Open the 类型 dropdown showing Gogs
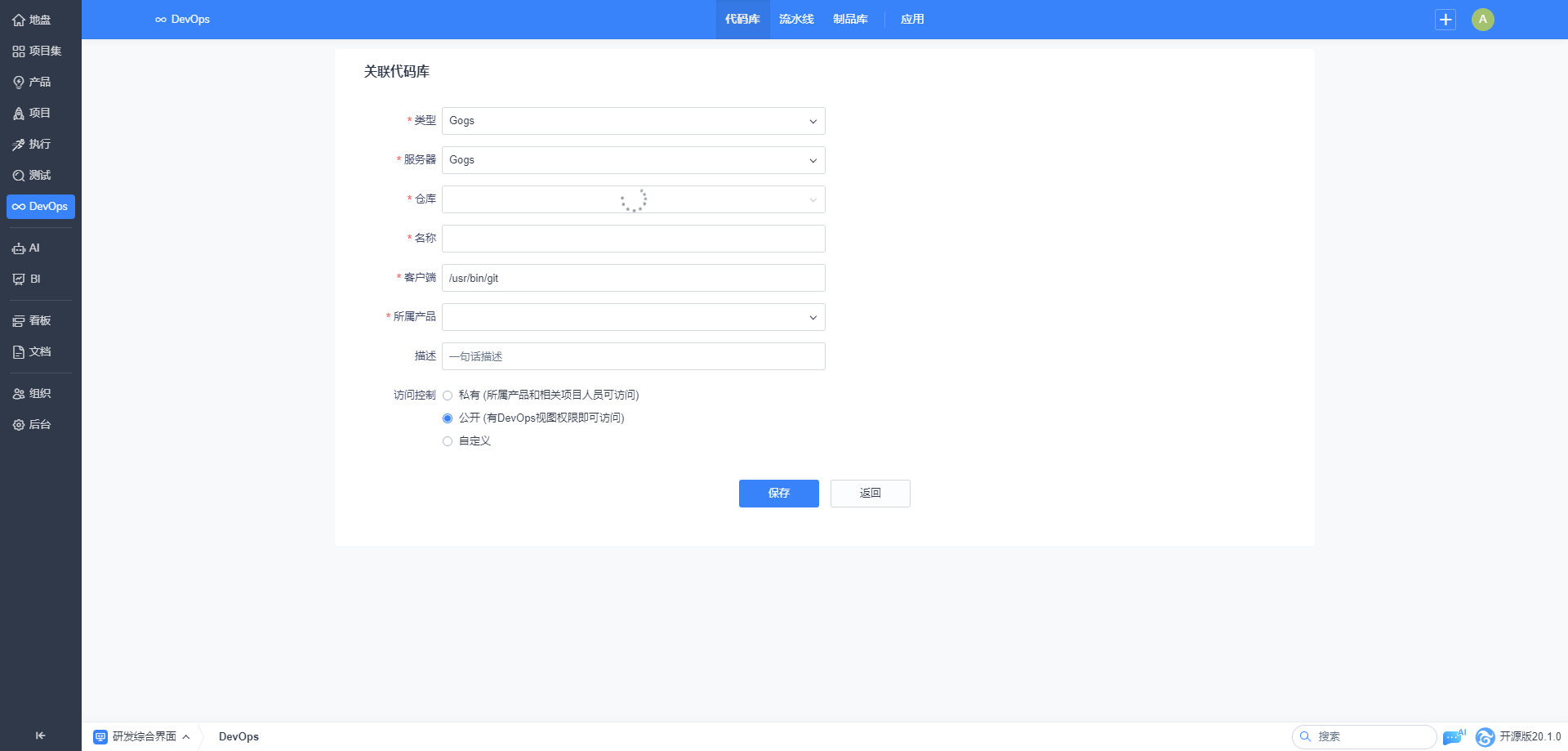Viewport: 1568px width, 751px height. [x=633, y=121]
